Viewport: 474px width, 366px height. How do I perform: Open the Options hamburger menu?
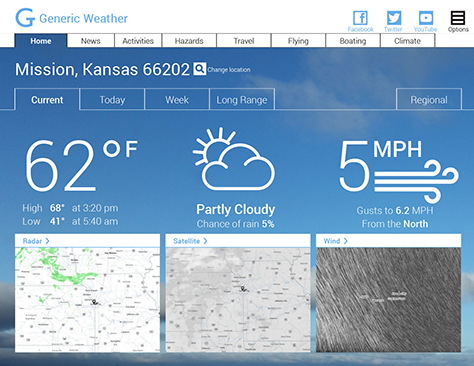[x=458, y=18]
